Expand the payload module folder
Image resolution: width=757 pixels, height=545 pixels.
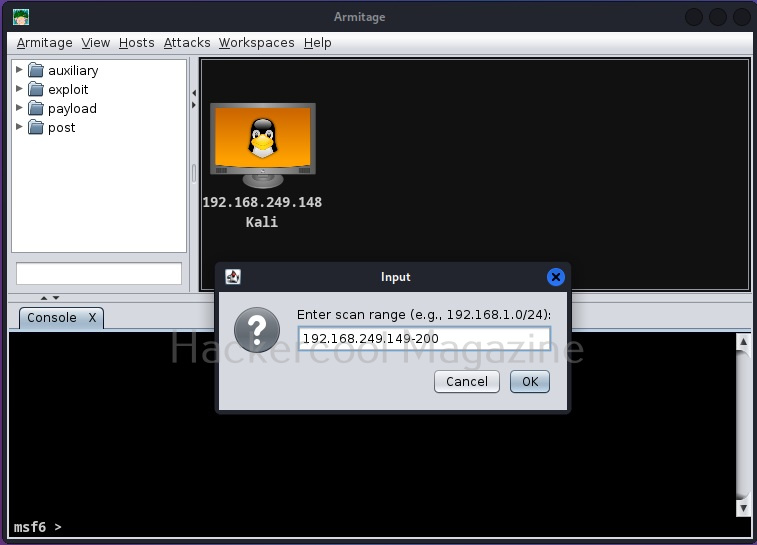[19, 108]
